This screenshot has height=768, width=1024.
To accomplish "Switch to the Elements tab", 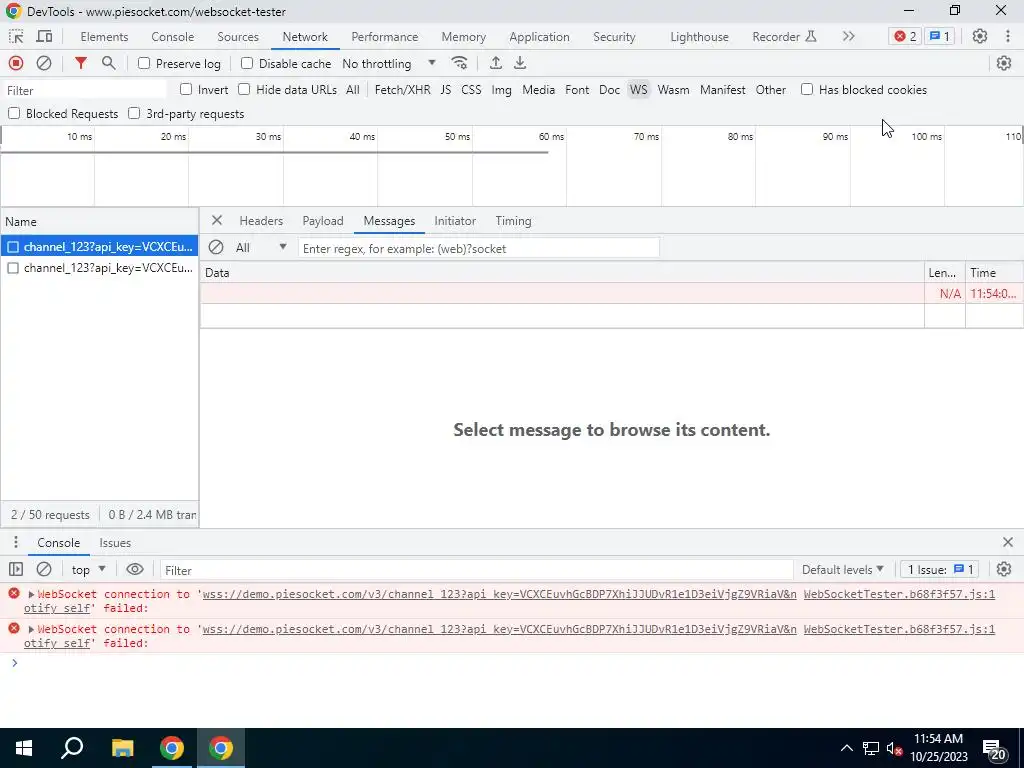I will [104, 37].
